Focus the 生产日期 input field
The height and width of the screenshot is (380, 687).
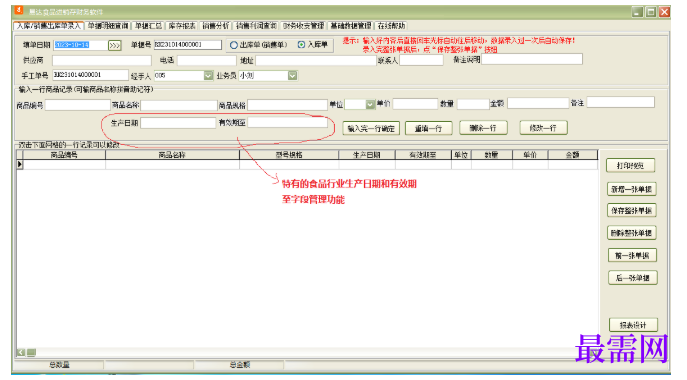178,123
